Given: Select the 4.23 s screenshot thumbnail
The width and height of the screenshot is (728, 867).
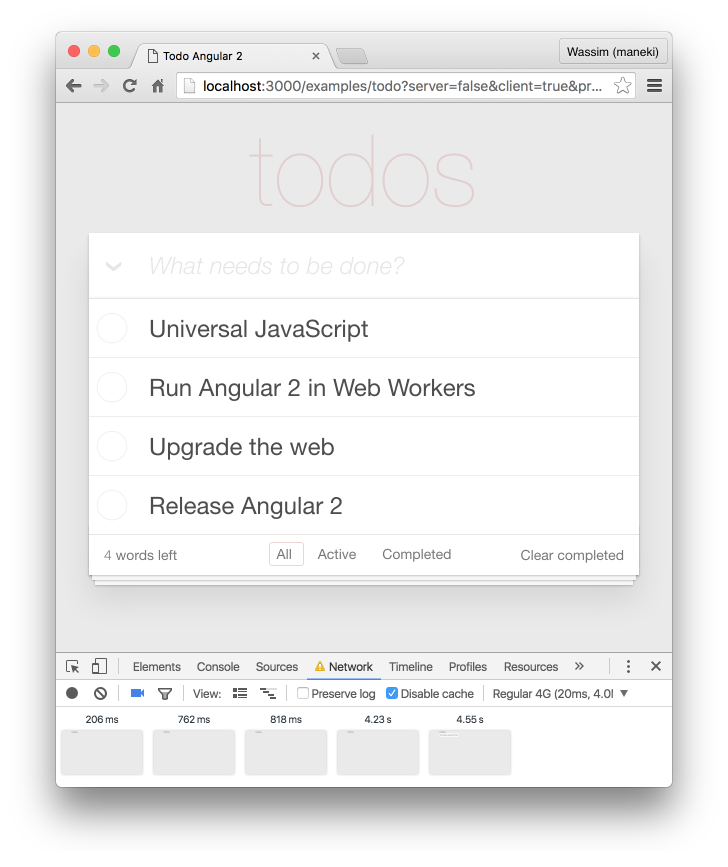Looking at the screenshot, I should (378, 751).
